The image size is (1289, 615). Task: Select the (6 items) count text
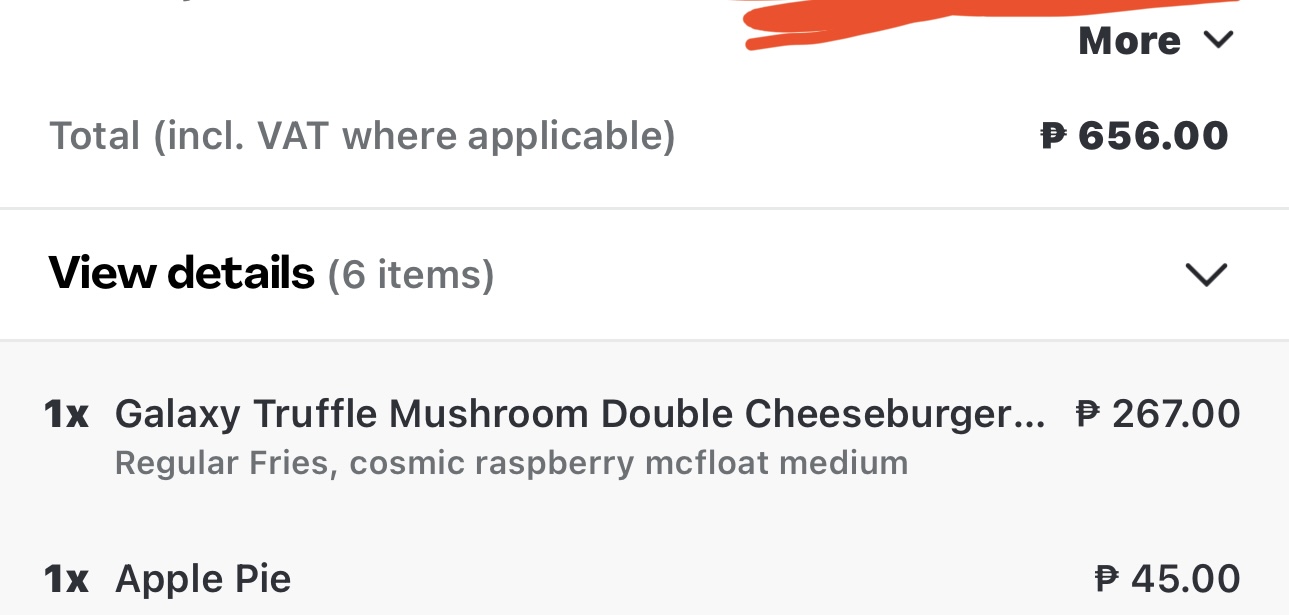(411, 275)
